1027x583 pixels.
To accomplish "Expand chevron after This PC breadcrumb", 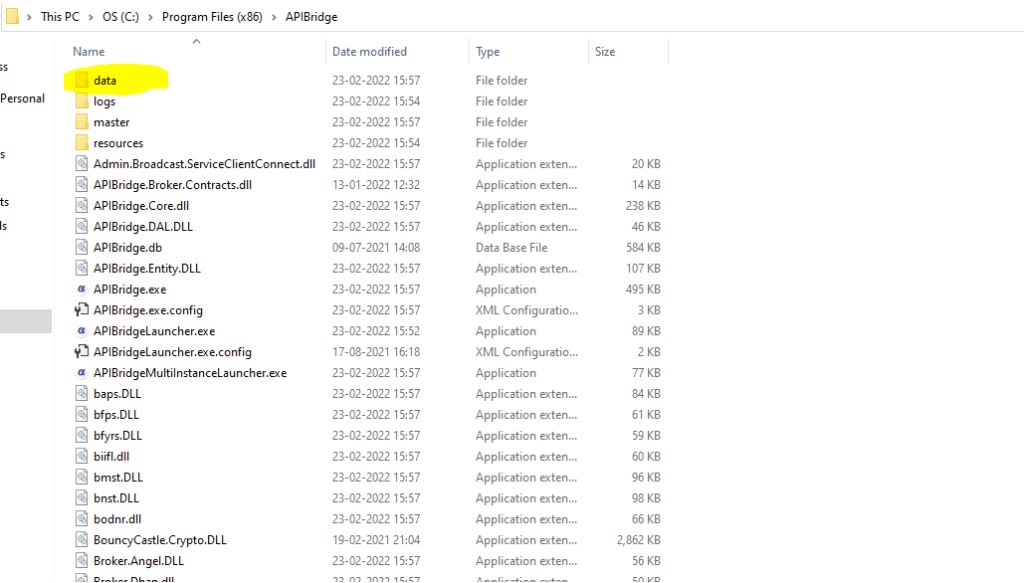I will point(90,17).
